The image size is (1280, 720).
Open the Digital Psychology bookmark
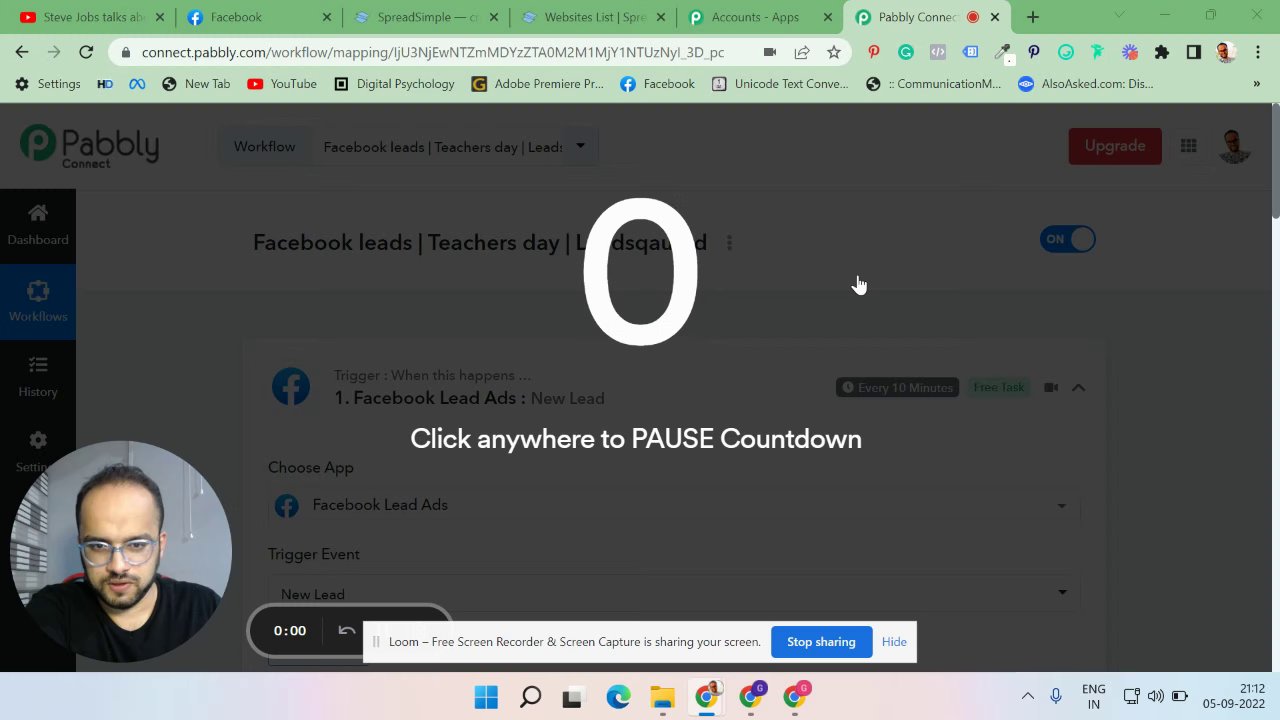[x=394, y=84]
